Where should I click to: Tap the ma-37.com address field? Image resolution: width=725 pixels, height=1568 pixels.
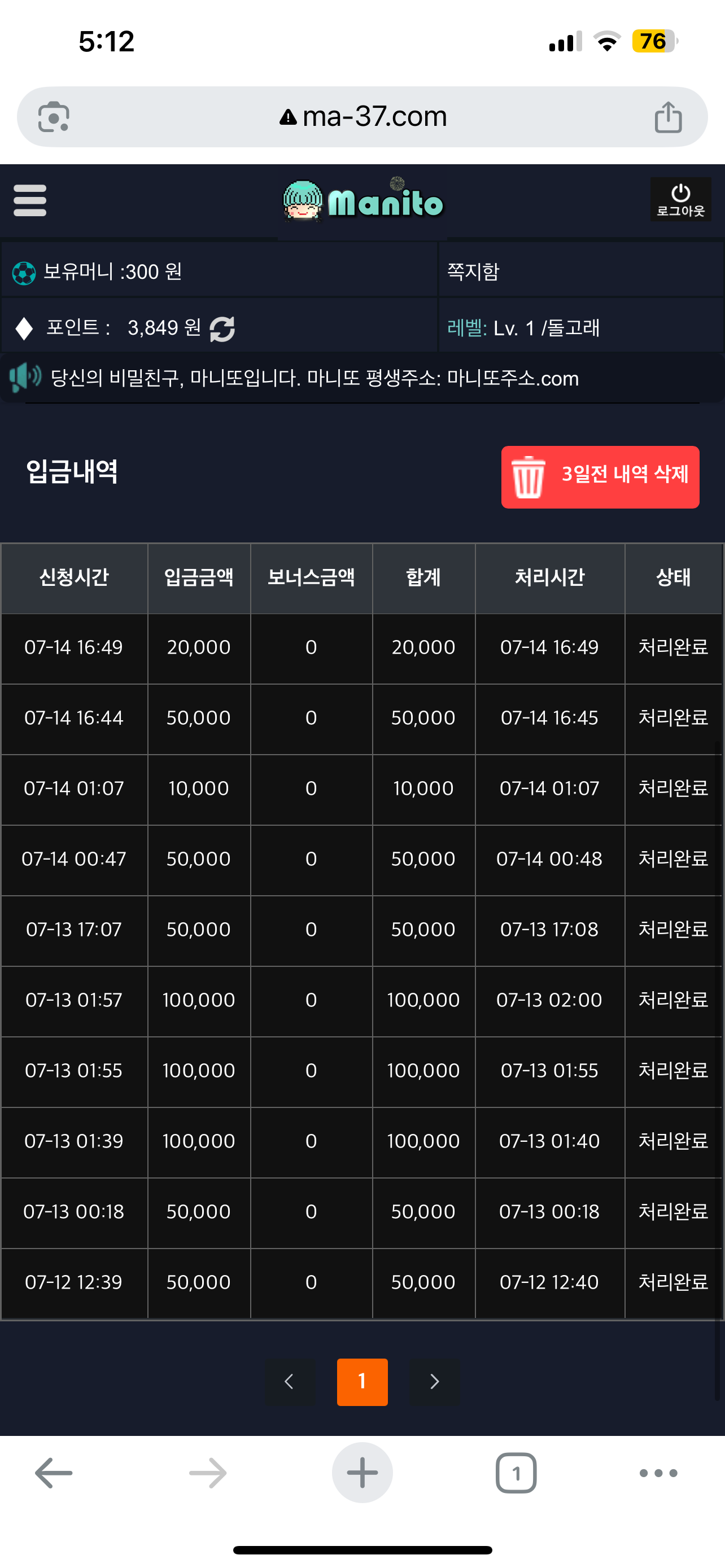(363, 117)
